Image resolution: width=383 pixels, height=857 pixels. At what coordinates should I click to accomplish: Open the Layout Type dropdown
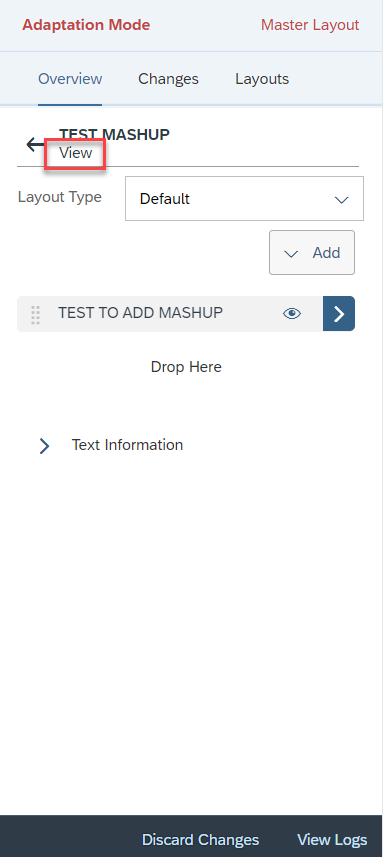[244, 198]
